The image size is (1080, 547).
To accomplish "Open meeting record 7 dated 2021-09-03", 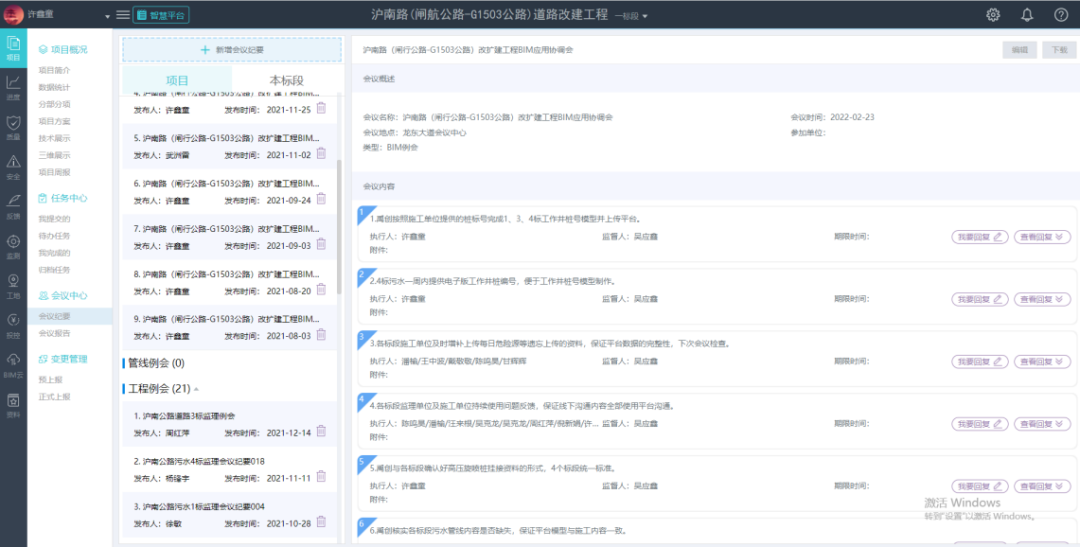I will click(x=229, y=237).
